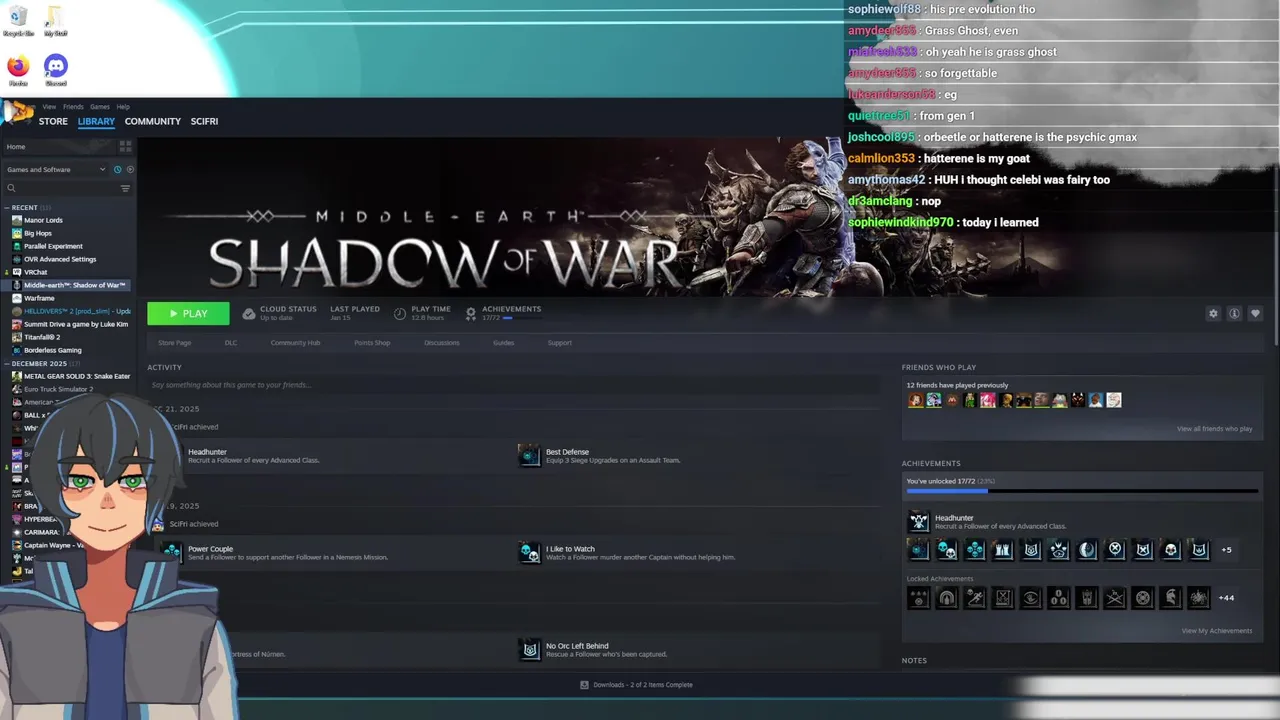This screenshot has height=720, width=1280.
Task: Click the Headhunter achievement icon in side panel
Action: coord(918,521)
